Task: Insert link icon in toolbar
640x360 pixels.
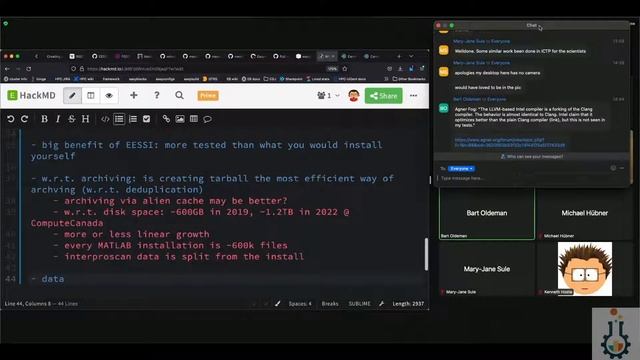Action: click(x=166, y=119)
